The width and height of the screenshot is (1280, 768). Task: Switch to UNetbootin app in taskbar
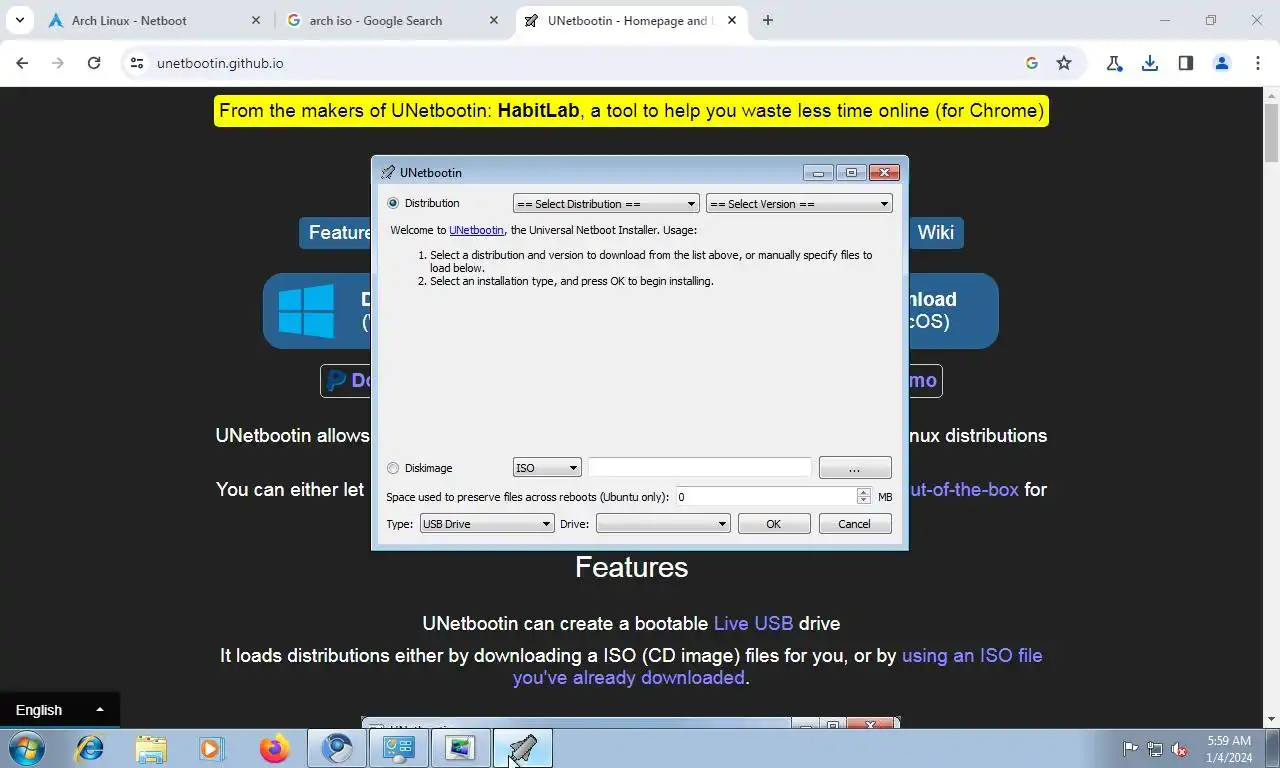tap(523, 748)
